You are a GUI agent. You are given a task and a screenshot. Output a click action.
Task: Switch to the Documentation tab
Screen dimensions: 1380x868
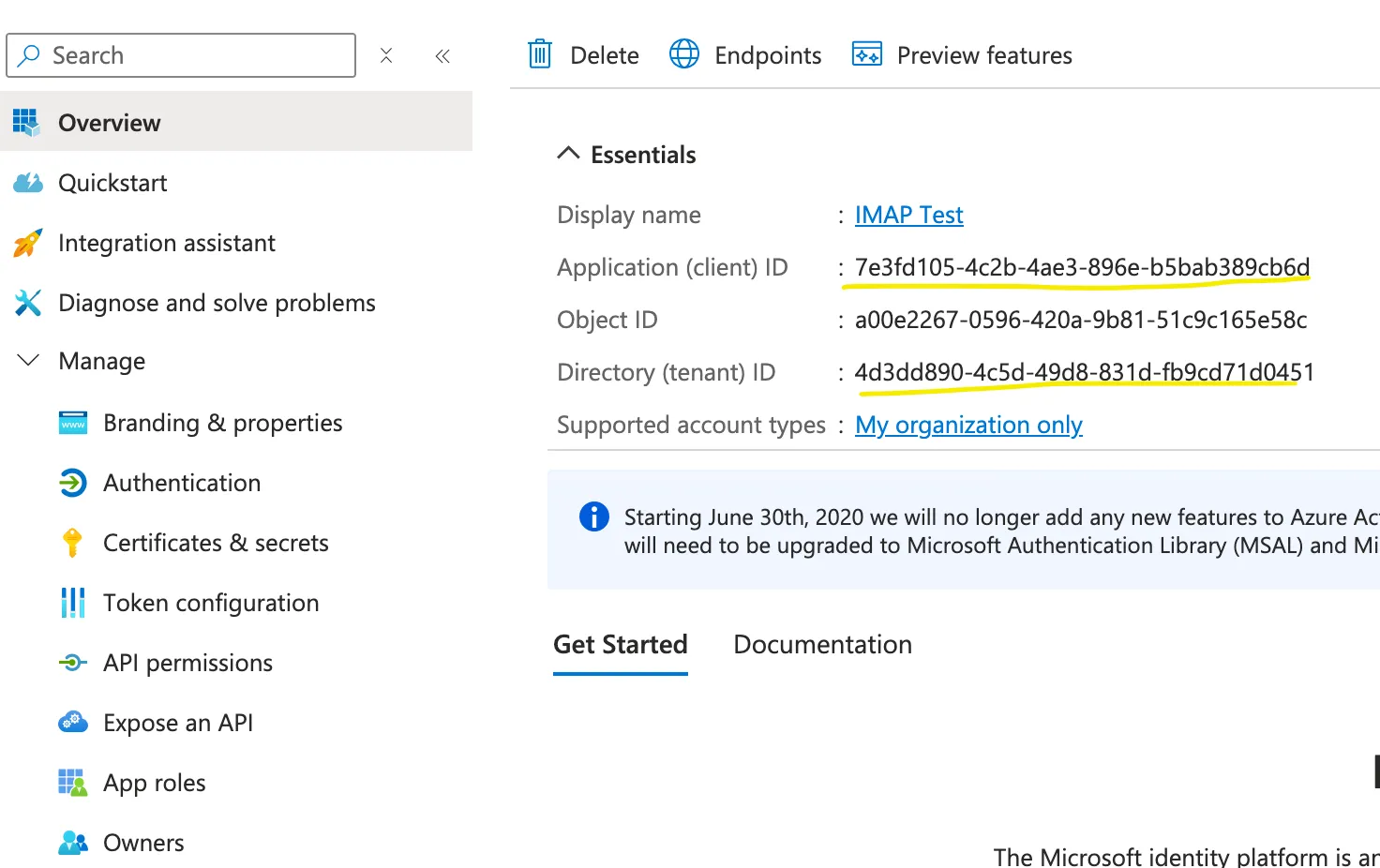[x=822, y=645]
